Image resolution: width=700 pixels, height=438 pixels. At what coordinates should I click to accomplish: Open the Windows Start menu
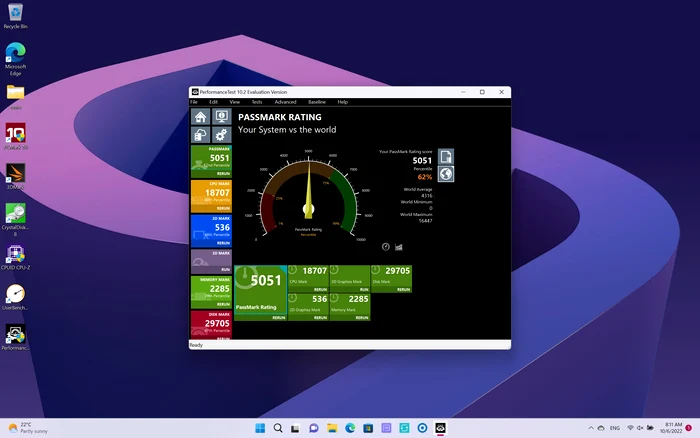(260, 428)
